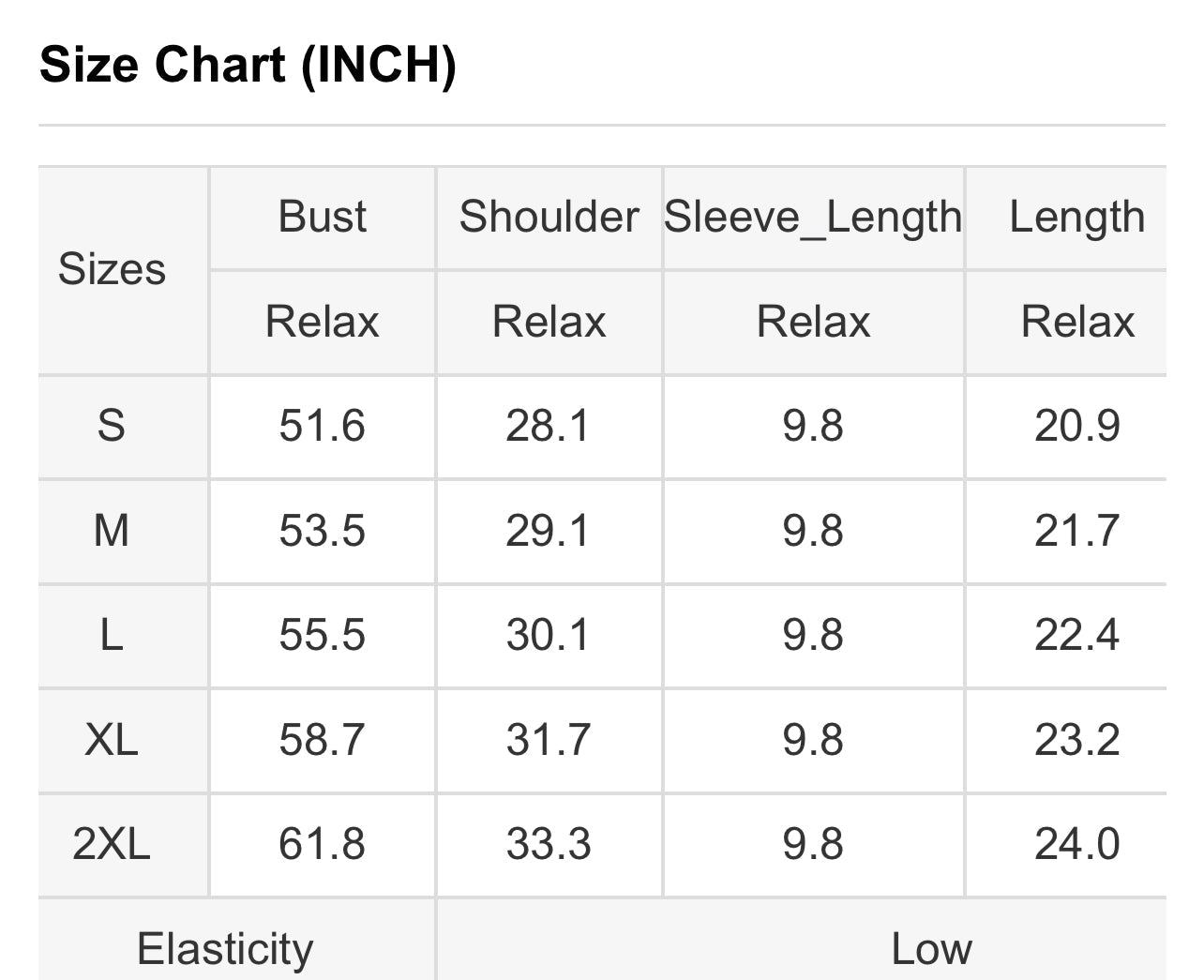Select the Sizes column header
Image resolution: width=1204 pixels, height=980 pixels.
[x=112, y=270]
